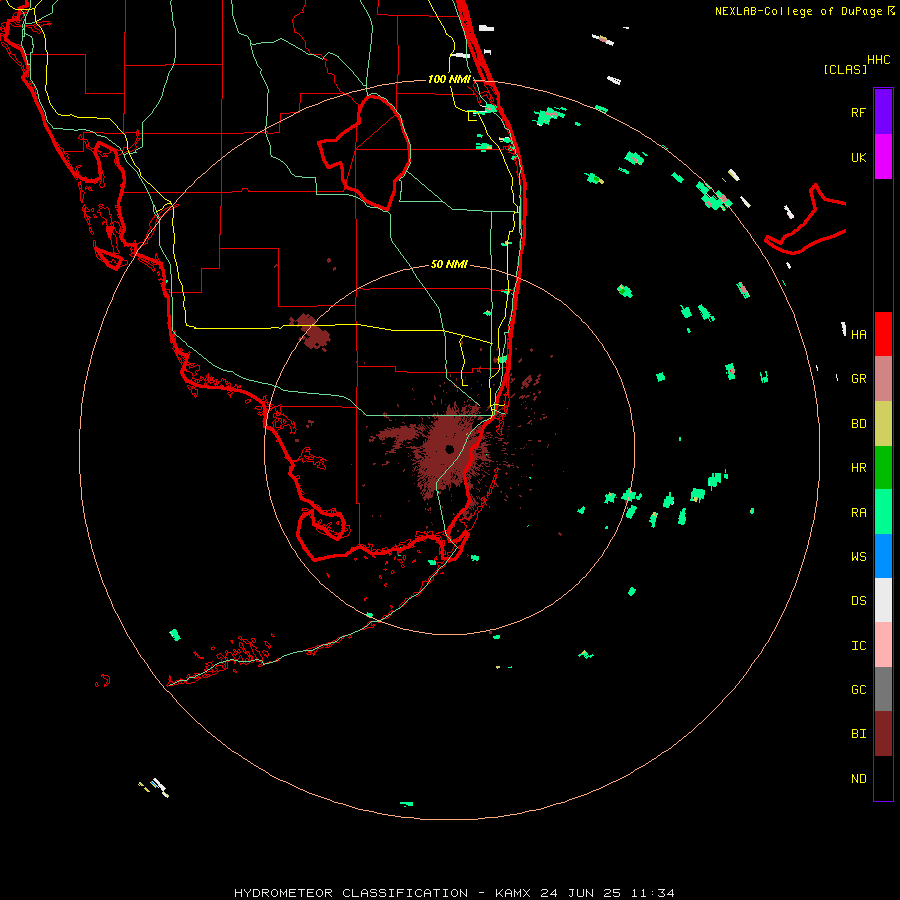Click the 24 JUN 25 date text

(580, 893)
